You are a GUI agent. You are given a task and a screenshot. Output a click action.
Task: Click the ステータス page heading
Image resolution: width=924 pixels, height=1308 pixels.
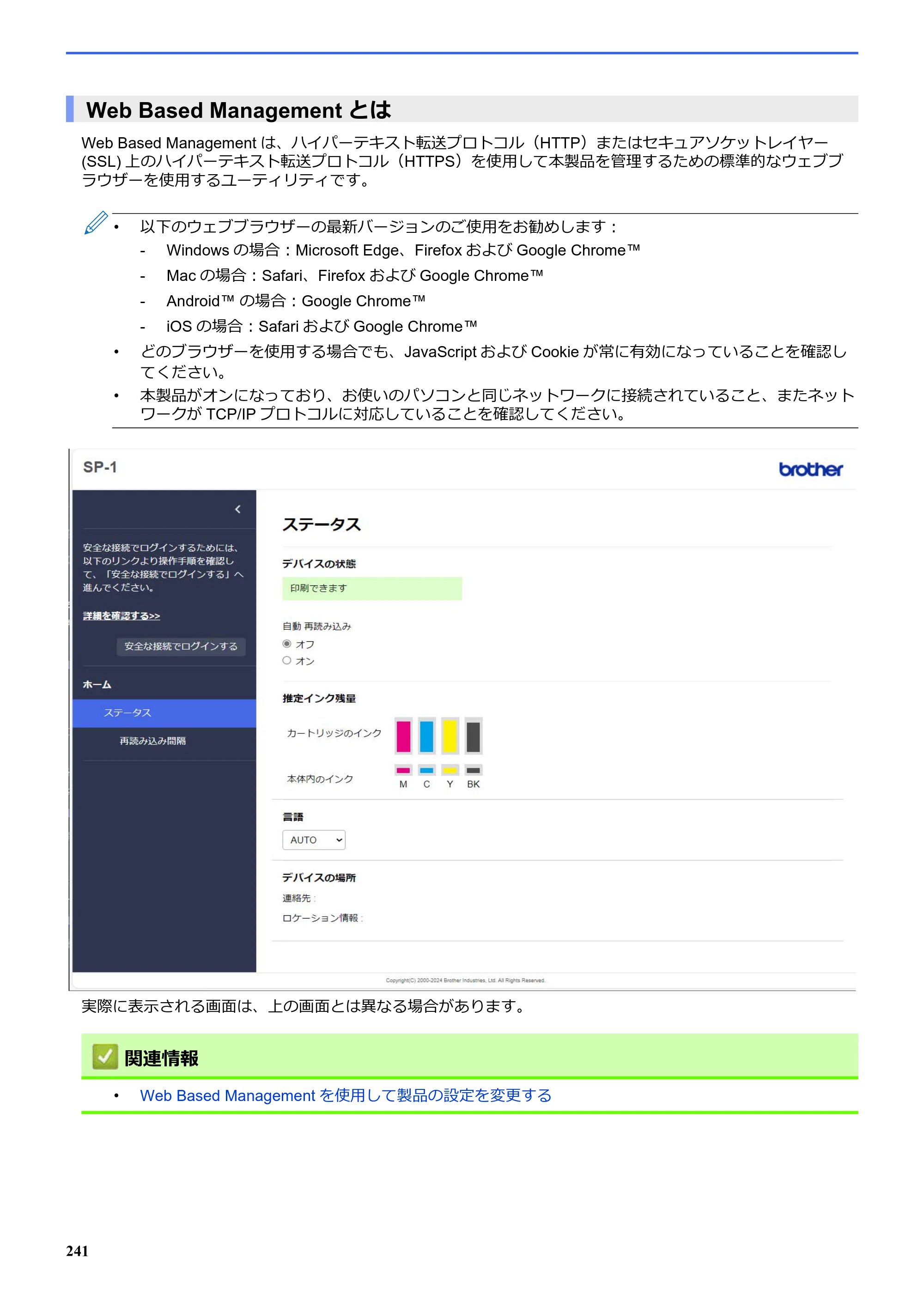tap(322, 525)
